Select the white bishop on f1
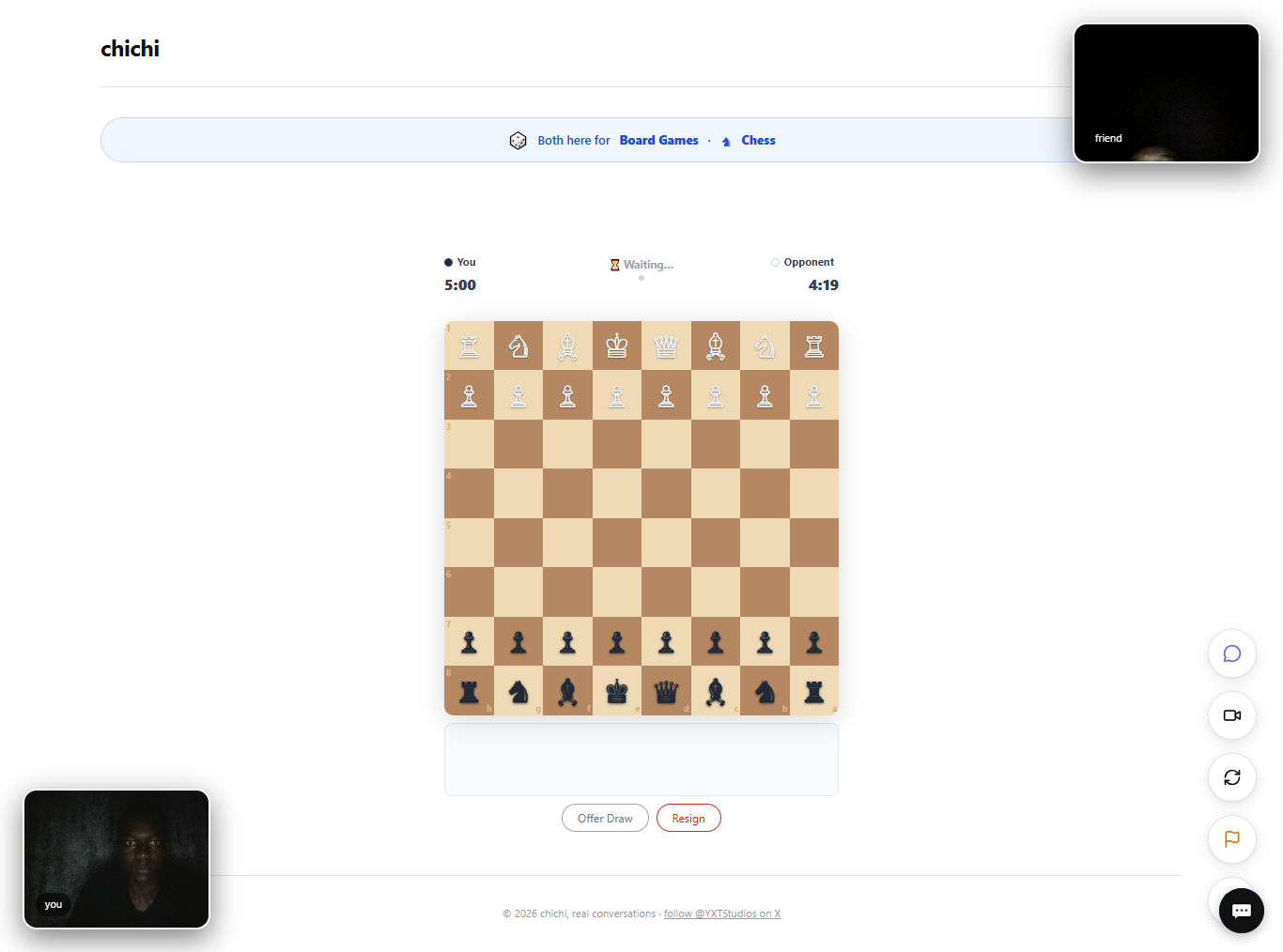This screenshot has height=952, width=1283. point(567,346)
